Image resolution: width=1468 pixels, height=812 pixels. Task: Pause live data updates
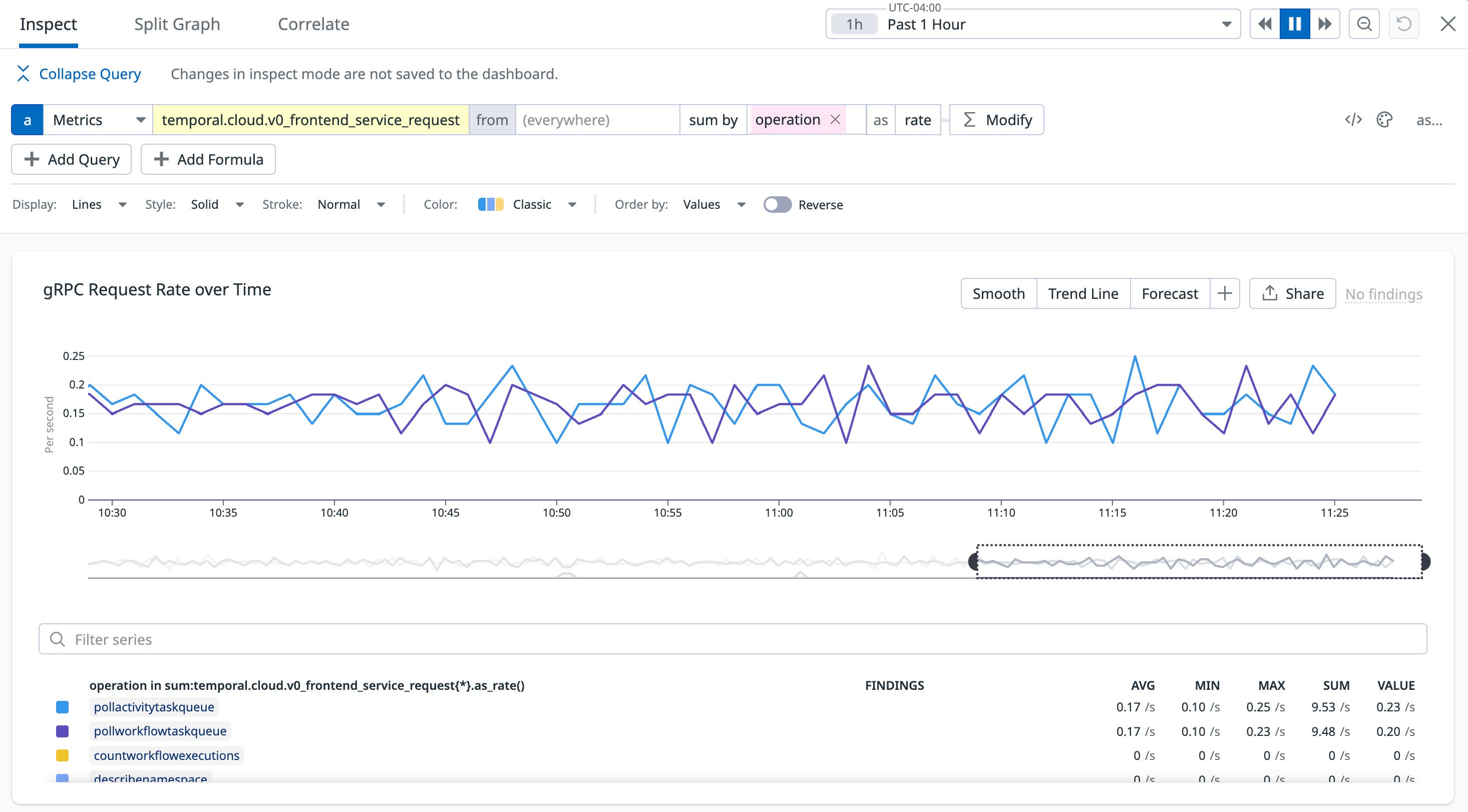[x=1295, y=24]
